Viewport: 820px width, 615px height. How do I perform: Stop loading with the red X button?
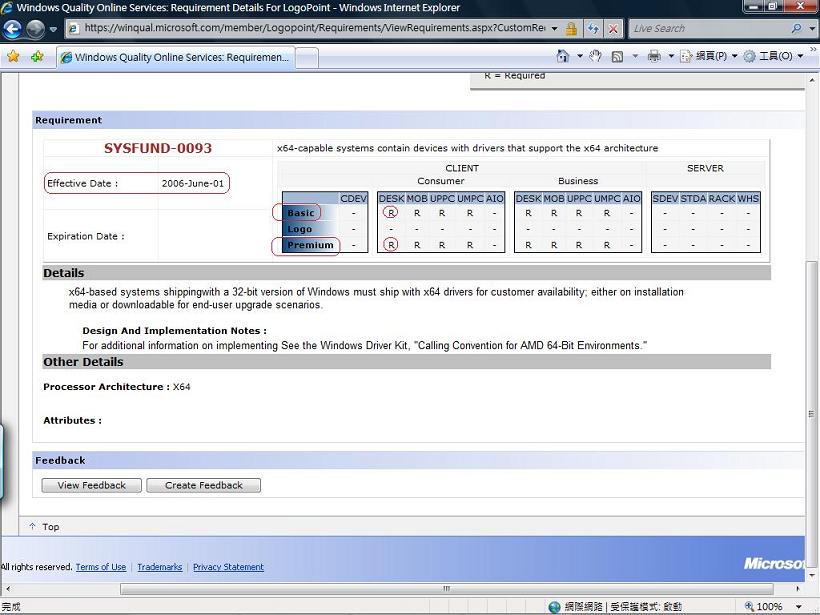click(x=613, y=29)
